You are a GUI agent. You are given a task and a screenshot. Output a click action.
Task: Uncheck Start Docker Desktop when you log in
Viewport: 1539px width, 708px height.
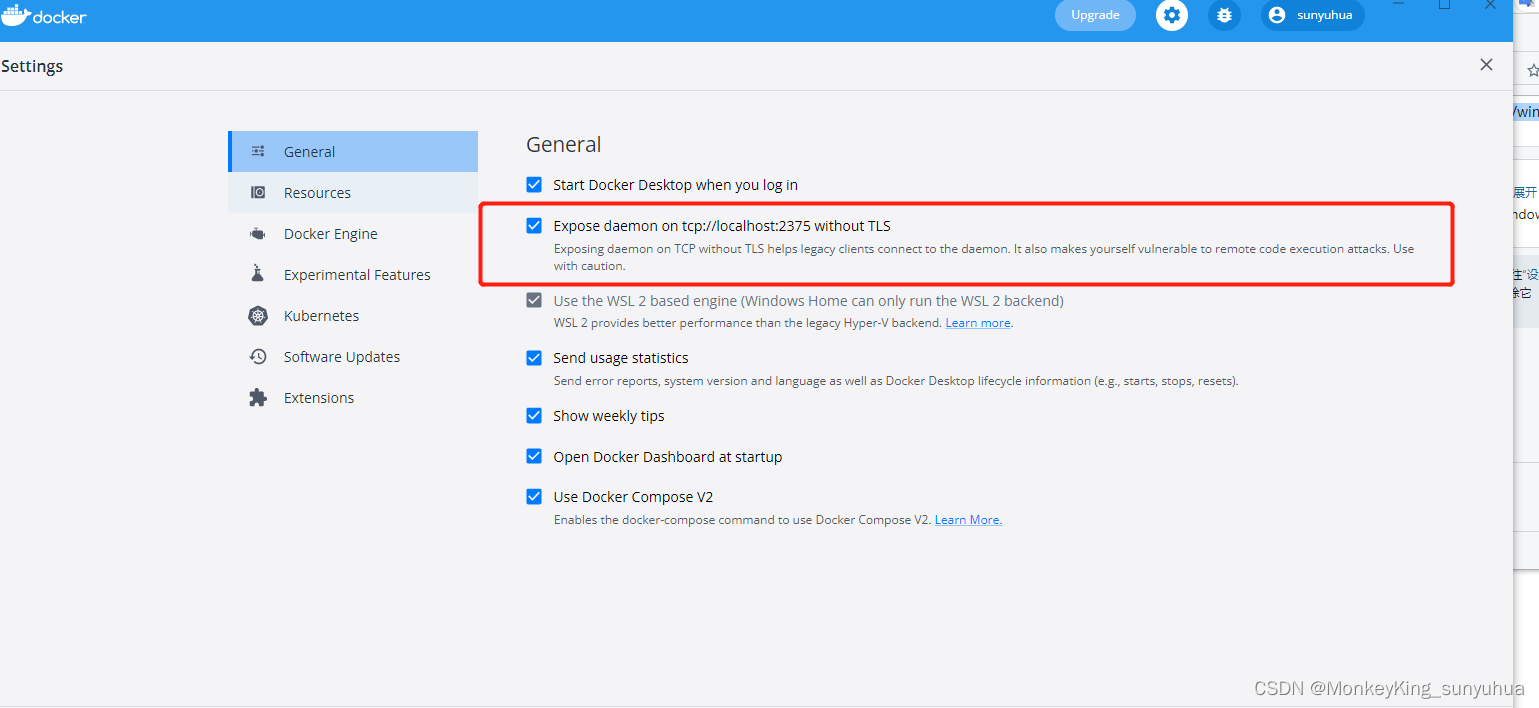coord(534,184)
